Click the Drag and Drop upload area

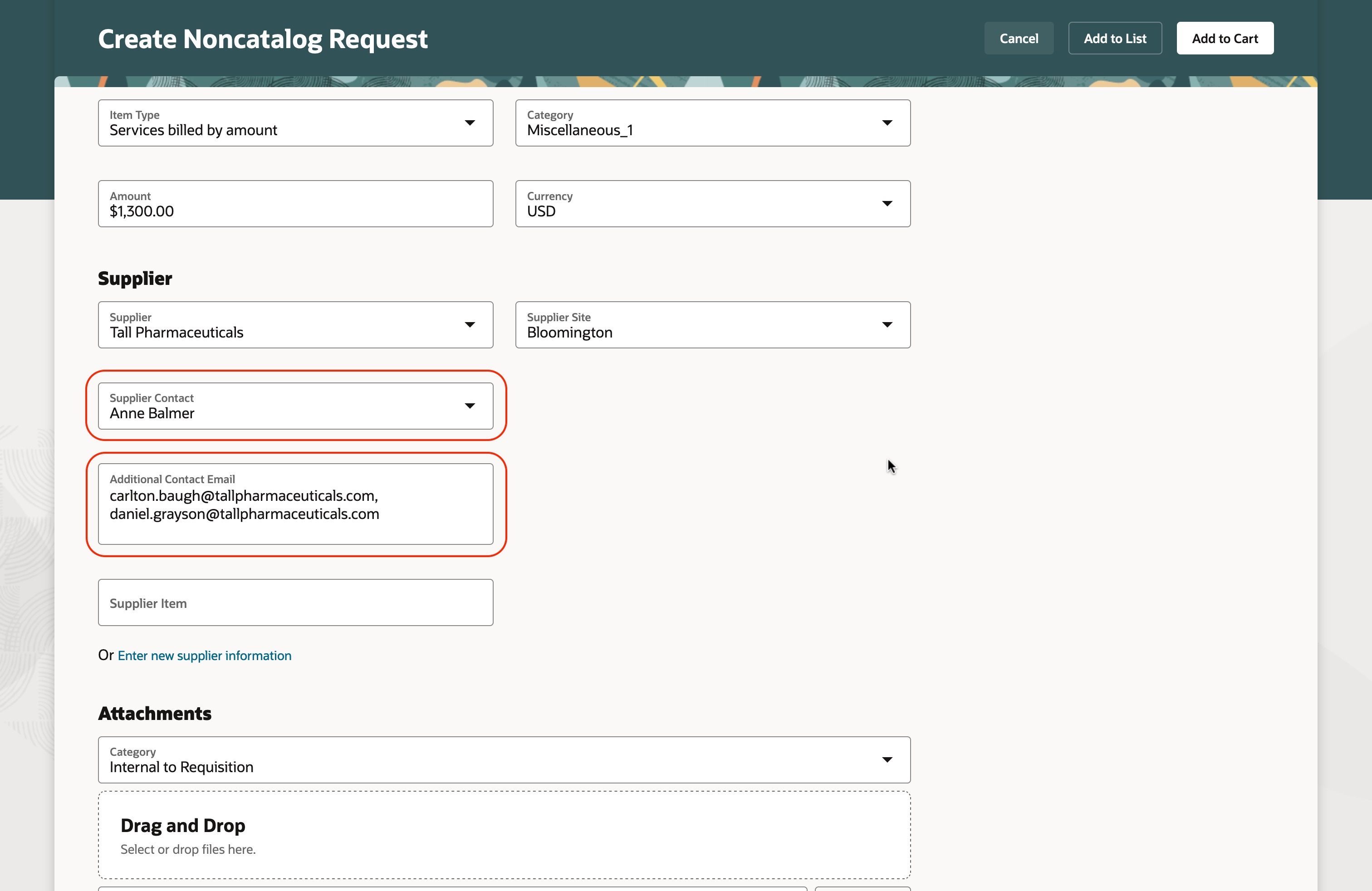pos(504,835)
